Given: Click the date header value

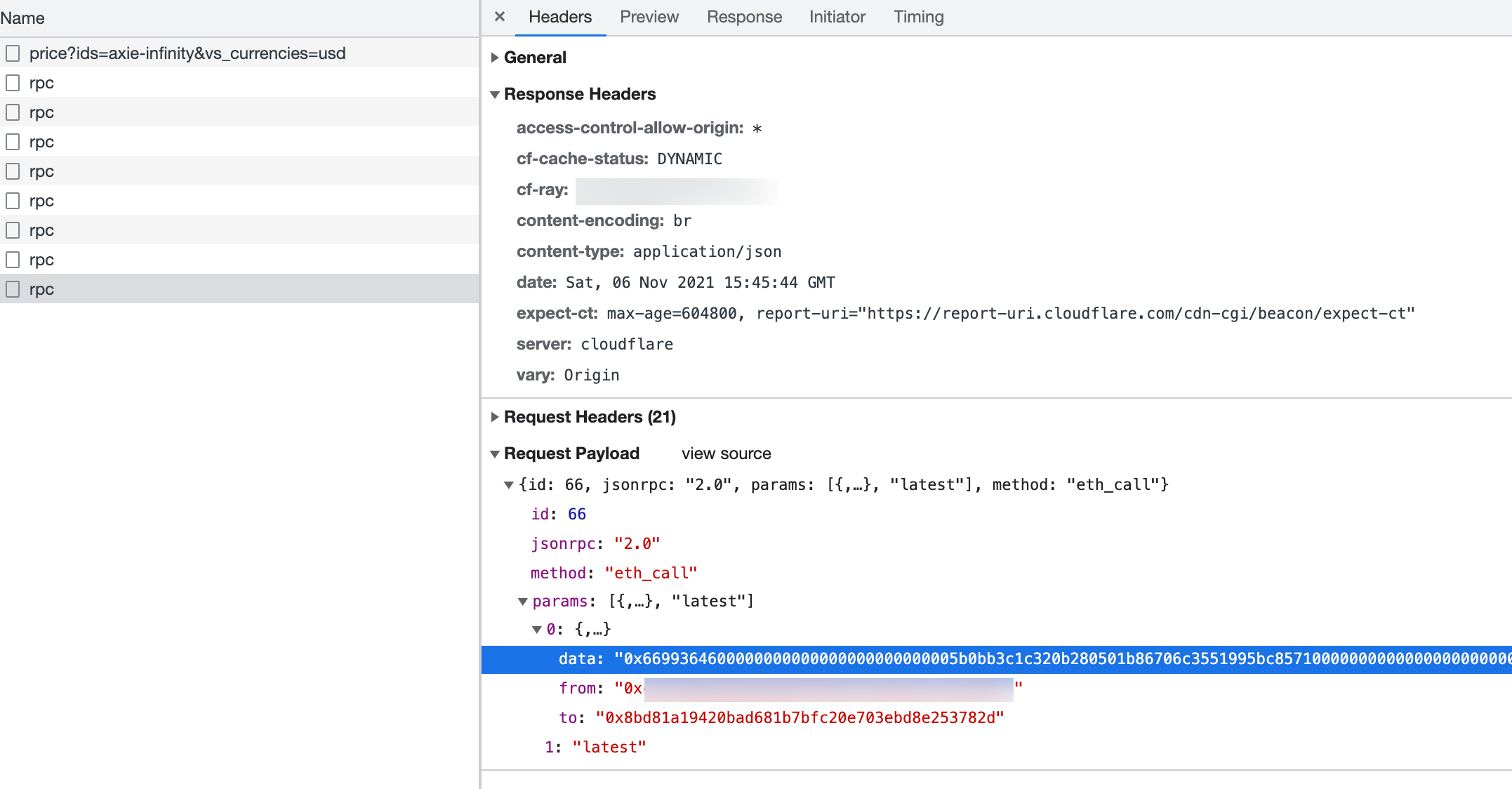Looking at the screenshot, I should pos(700,282).
